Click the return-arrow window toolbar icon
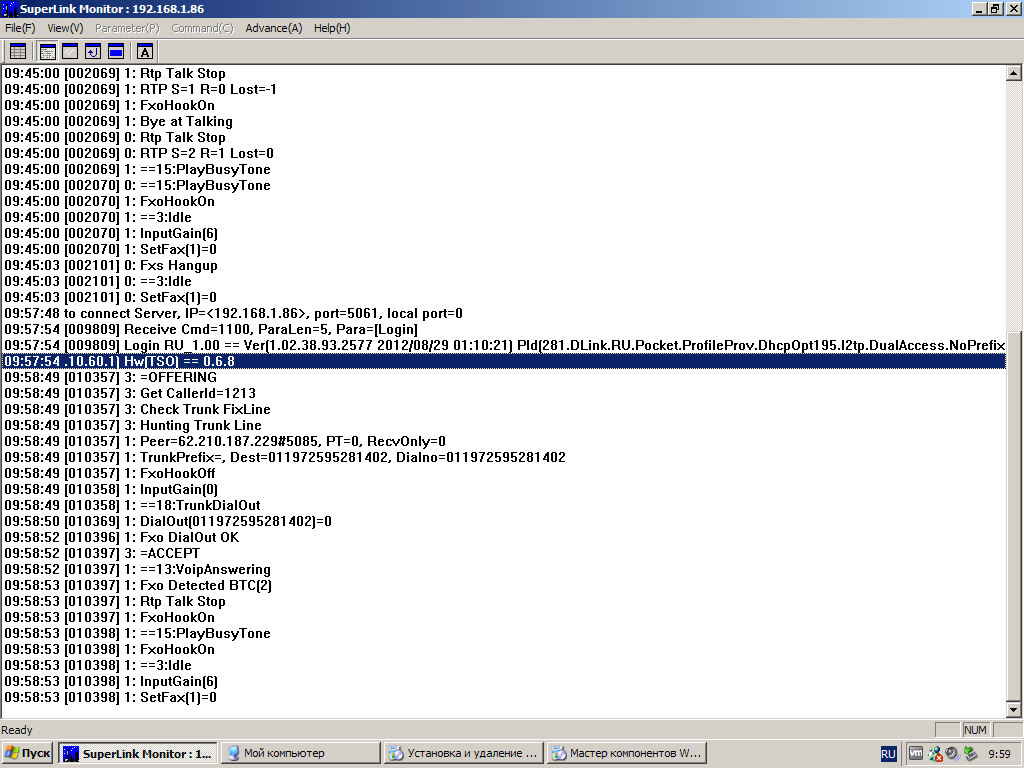Image resolution: width=1024 pixels, height=768 pixels. 93,52
